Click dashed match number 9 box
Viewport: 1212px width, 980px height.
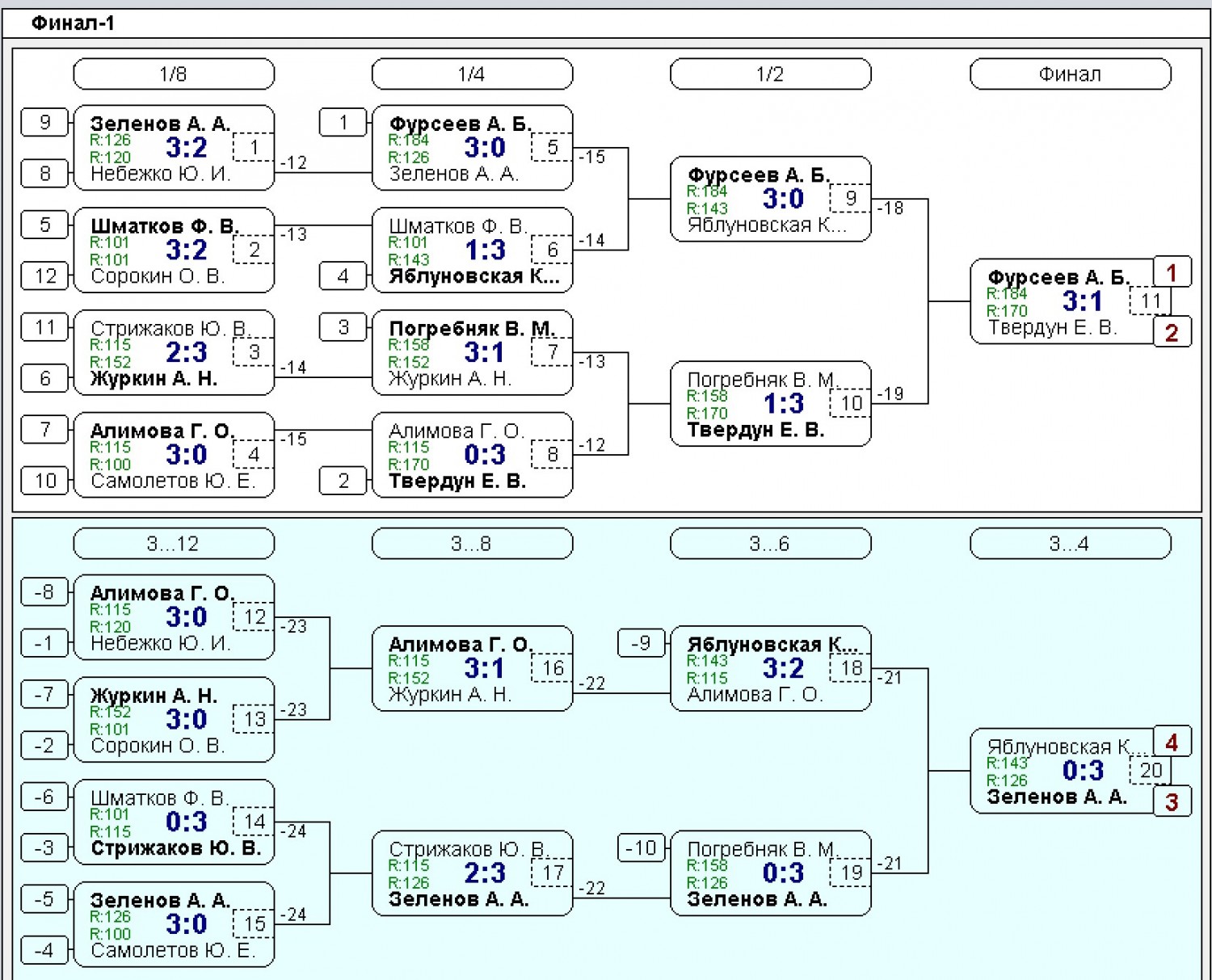[851, 199]
